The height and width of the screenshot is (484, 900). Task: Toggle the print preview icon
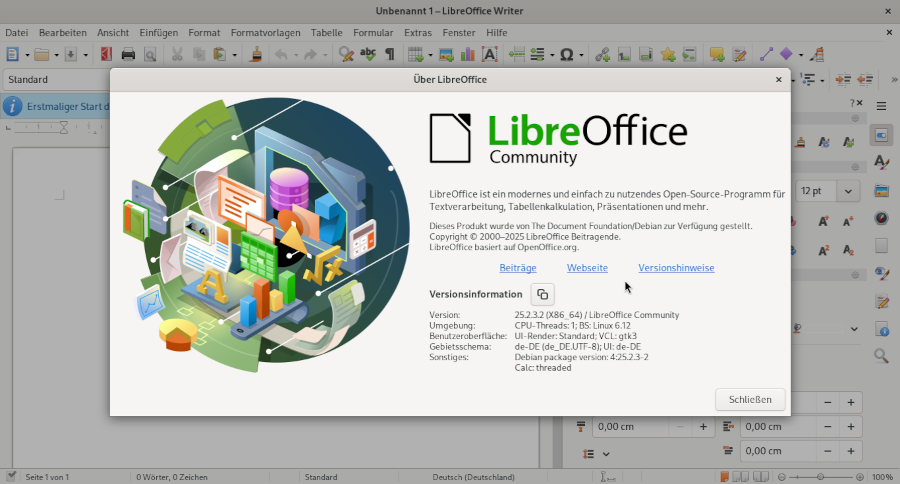click(150, 55)
